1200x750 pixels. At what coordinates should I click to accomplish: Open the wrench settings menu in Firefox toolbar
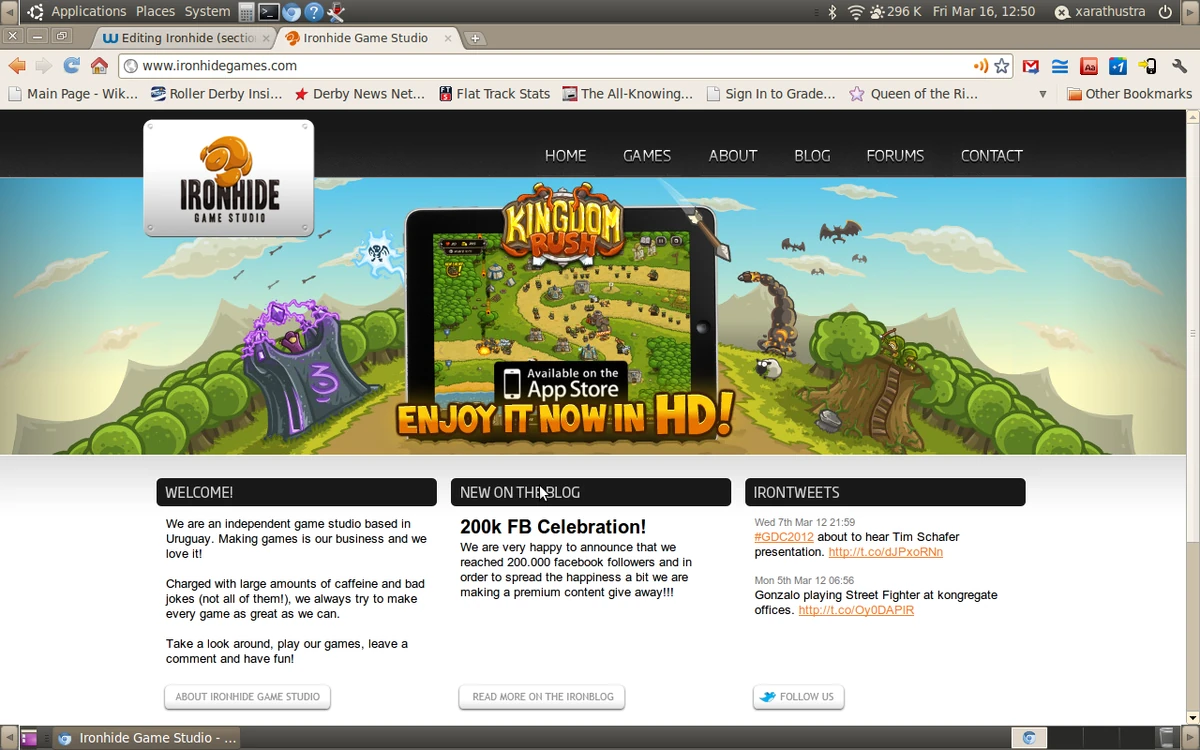(x=1178, y=66)
